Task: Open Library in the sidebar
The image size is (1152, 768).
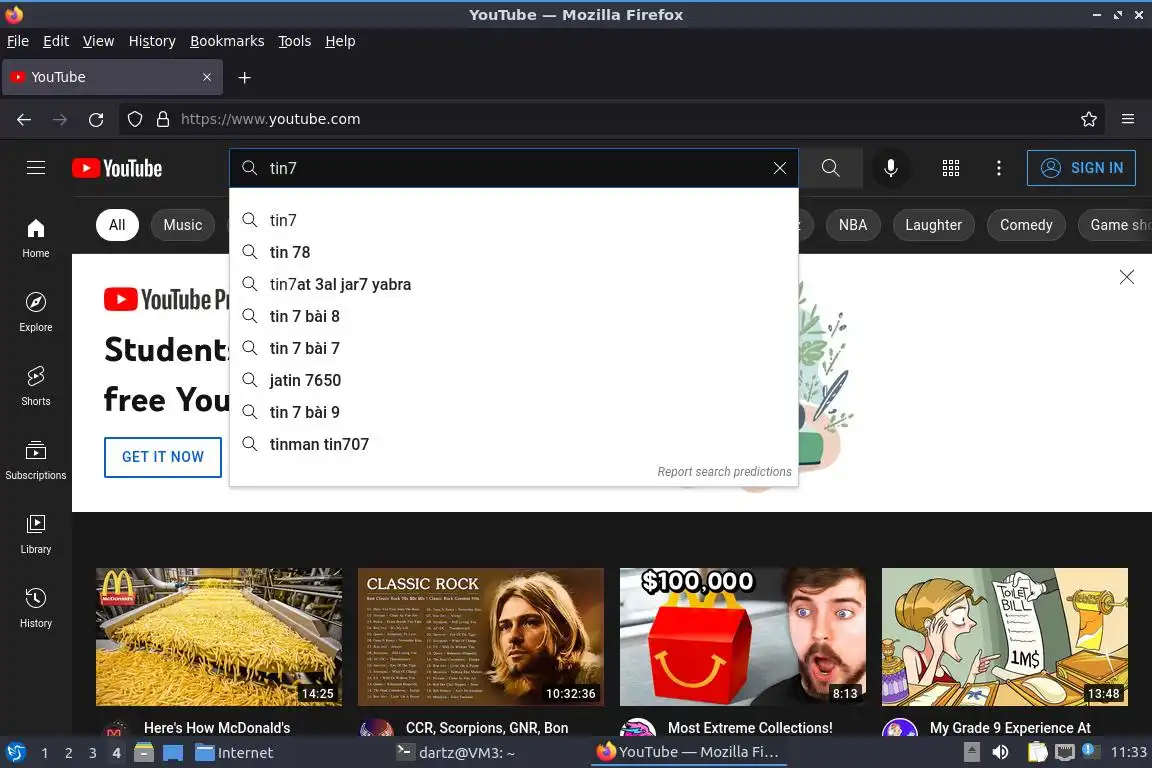Action: tap(36, 534)
